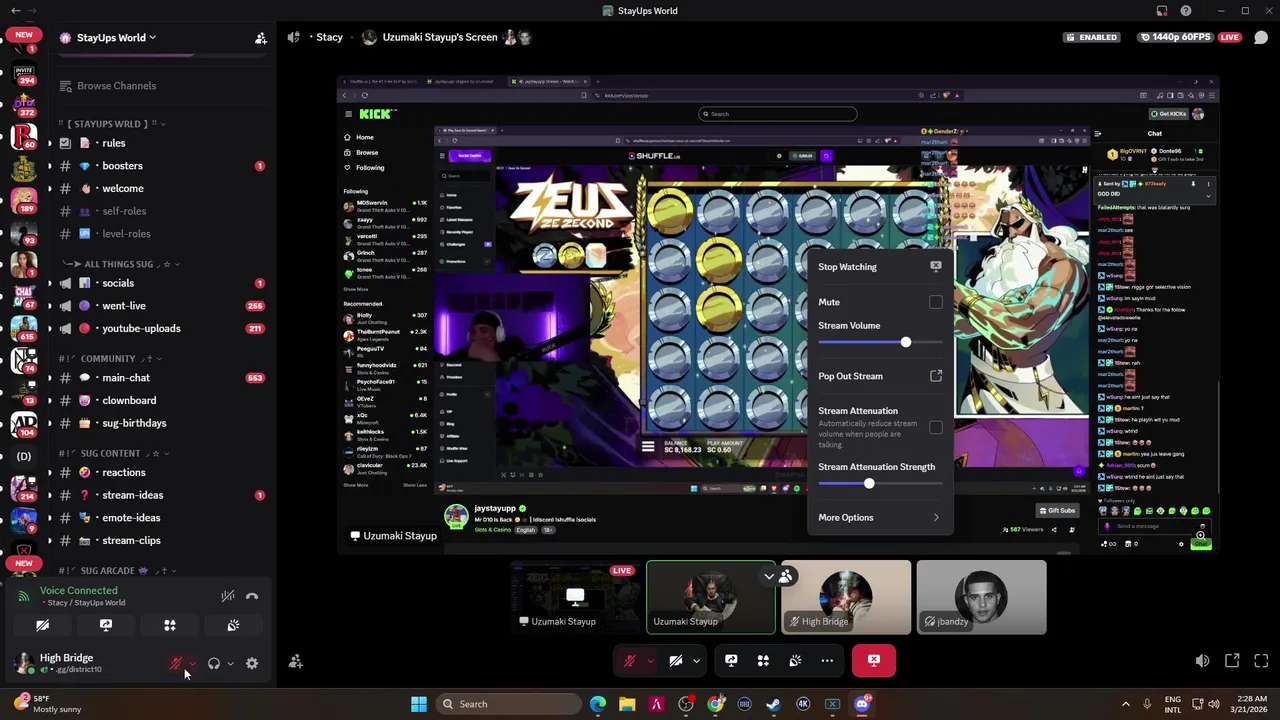This screenshot has height=720, width=1280.
Task: Invite members with the StayUps World header icon
Action: click(x=260, y=38)
